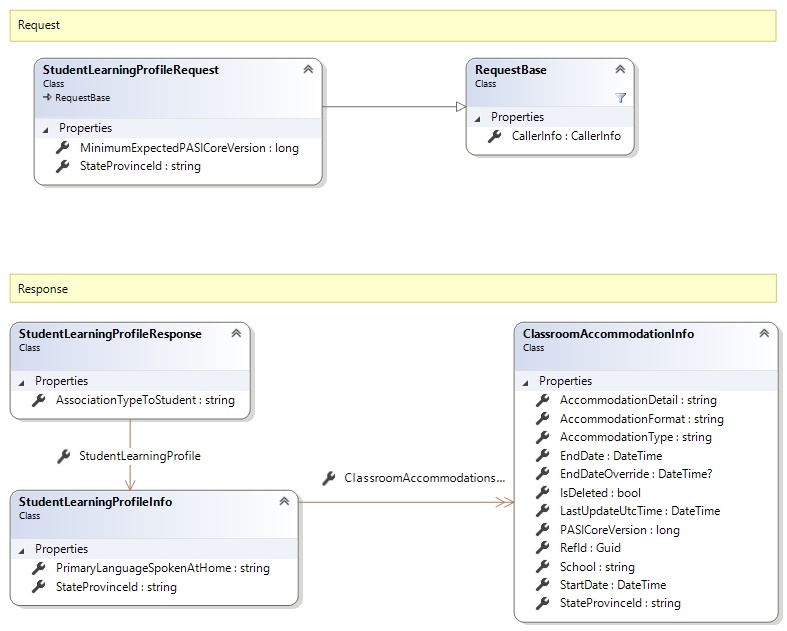Viewport: 787px width, 631px height.
Task: Click the StudentLearningProfileResponse class title
Action: [110, 334]
